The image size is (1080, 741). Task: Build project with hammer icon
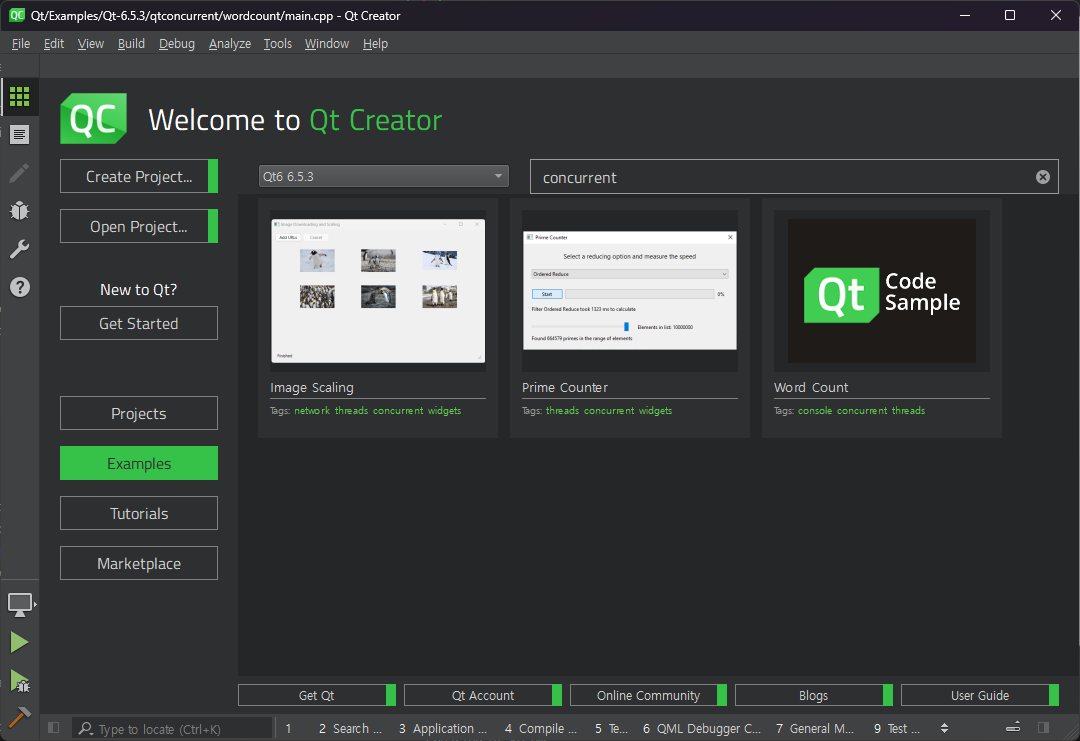tap(19, 718)
